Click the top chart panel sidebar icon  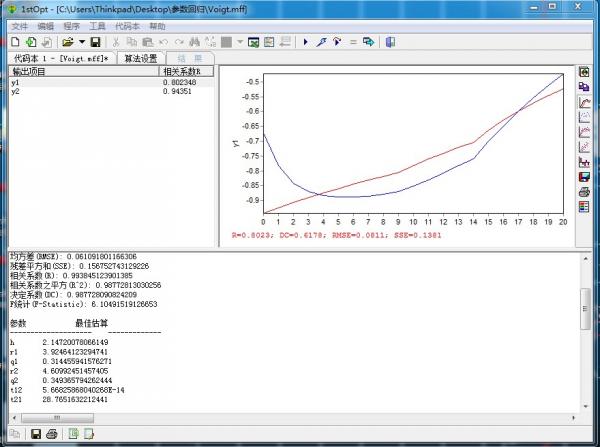[x=584, y=72]
